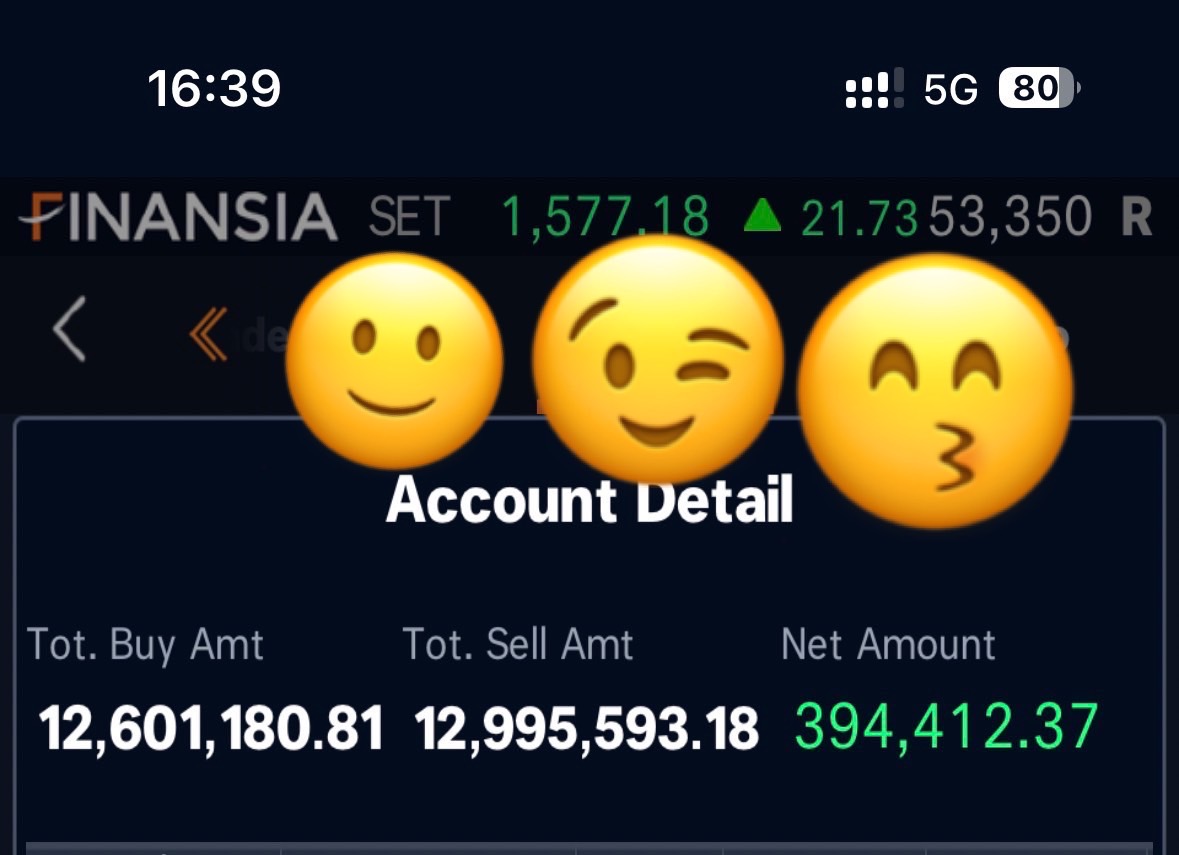The width and height of the screenshot is (1179, 855).
Task: Tap total buy amount 12,601,180.81
Action: [x=211, y=728]
